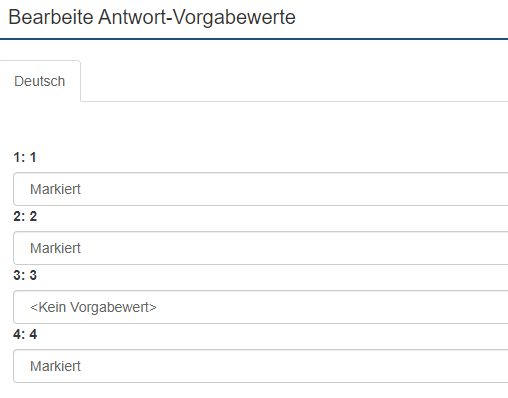
Task: Click the word Deutsch in the tab
Action: coord(40,81)
